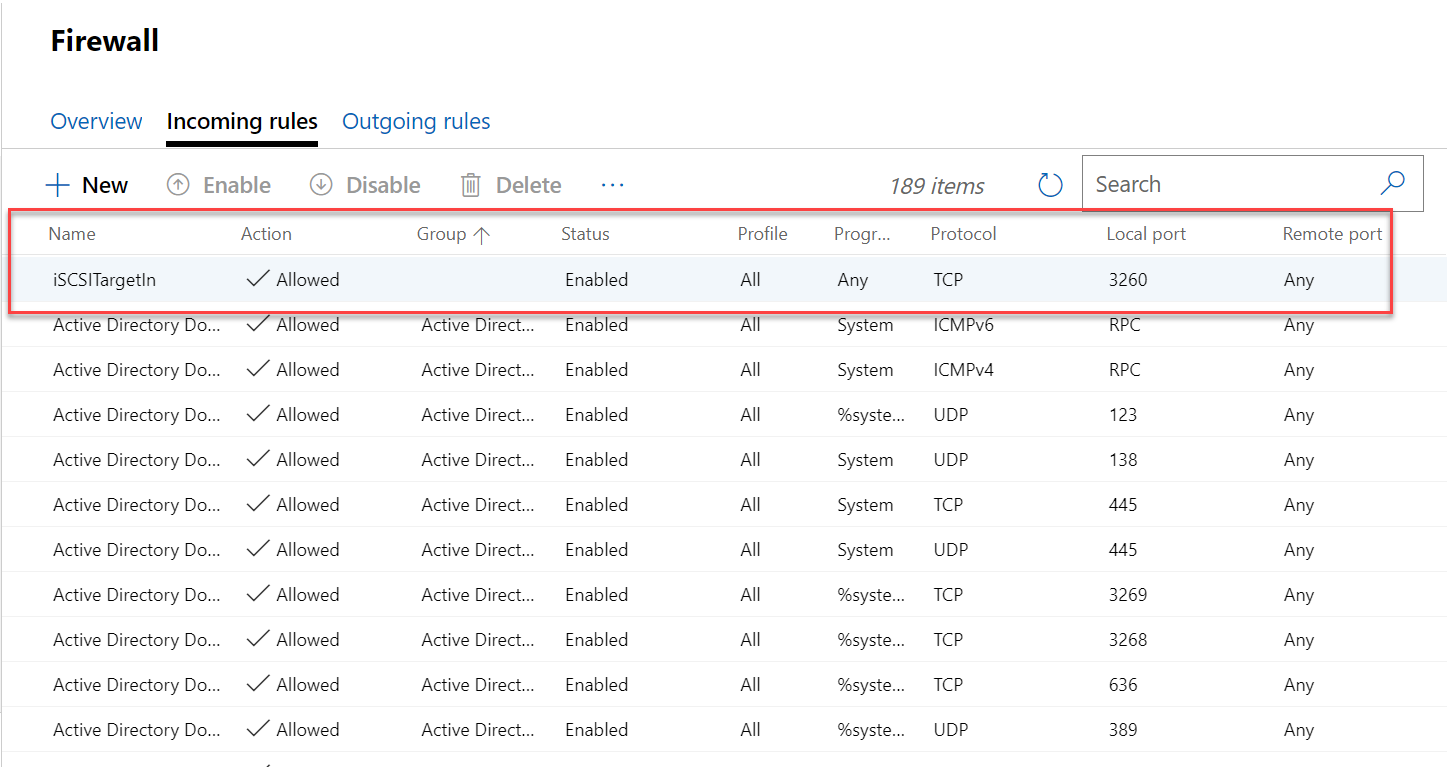The image size is (1447, 767).
Task: Sort by the Name column header
Action: coord(72,234)
